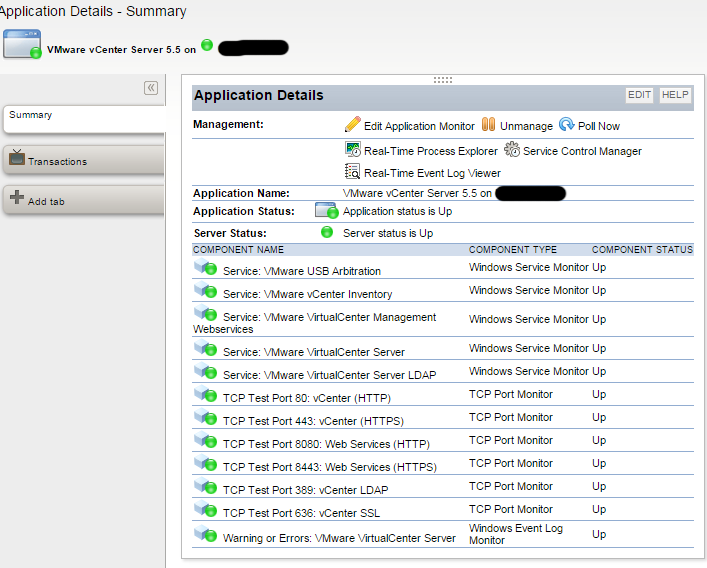Image resolution: width=707 pixels, height=568 pixels.
Task: Click status icon for VMware USB Arbitration
Action: 205,267
